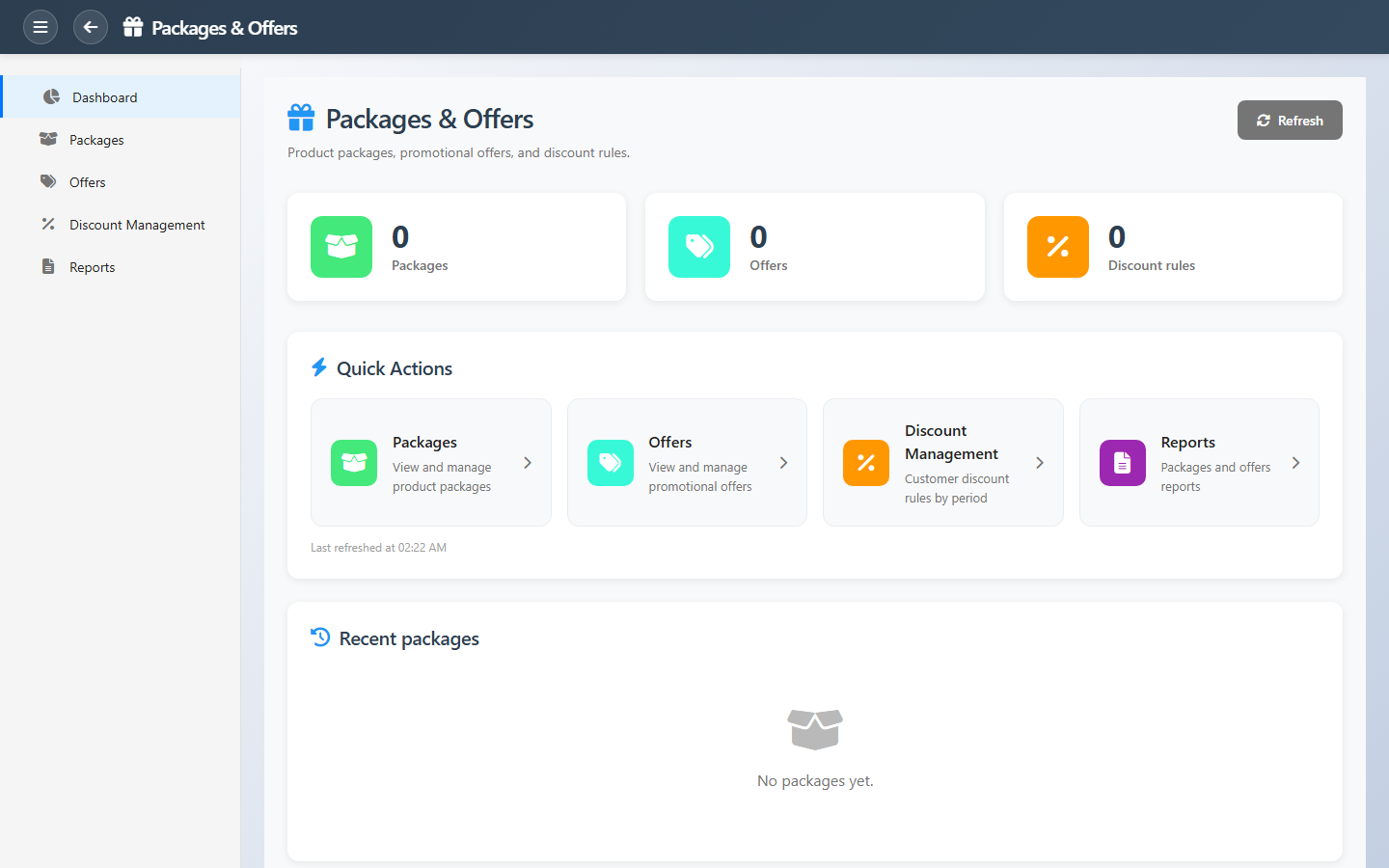Click the green Packages box icon in stats
This screenshot has width=1389, height=868.
[x=341, y=247]
